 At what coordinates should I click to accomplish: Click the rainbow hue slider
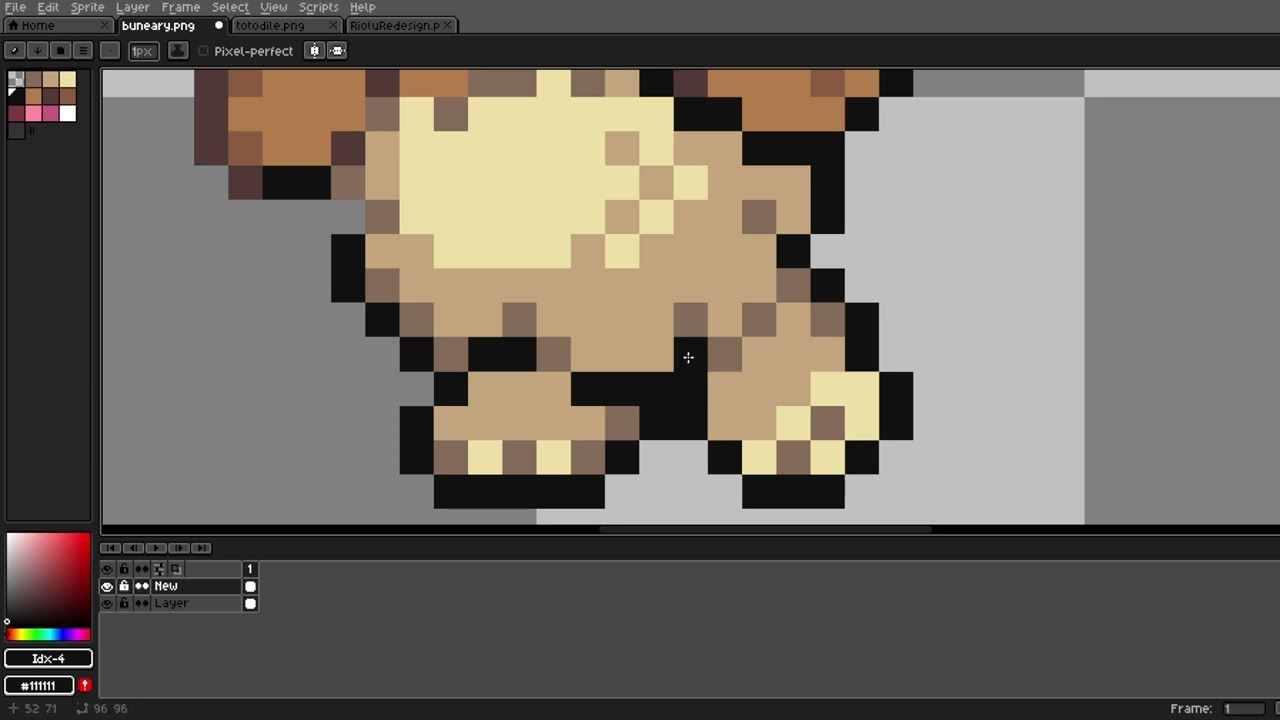48,634
